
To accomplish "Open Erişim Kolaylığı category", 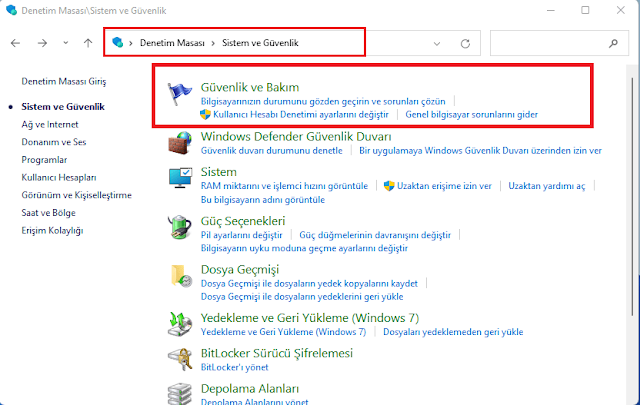I will pyautogui.click(x=52, y=231).
